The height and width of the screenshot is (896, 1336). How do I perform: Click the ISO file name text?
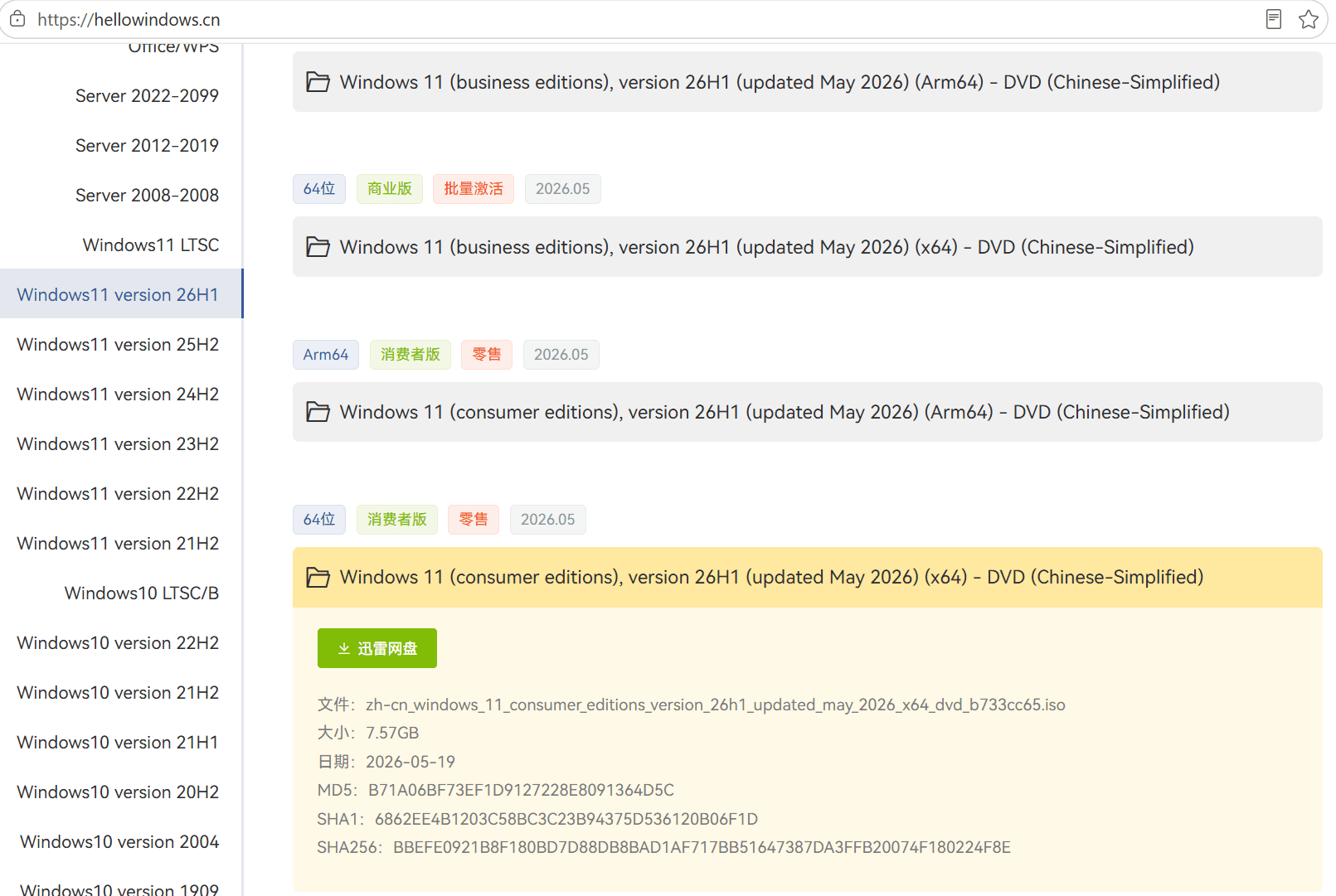tap(716, 705)
